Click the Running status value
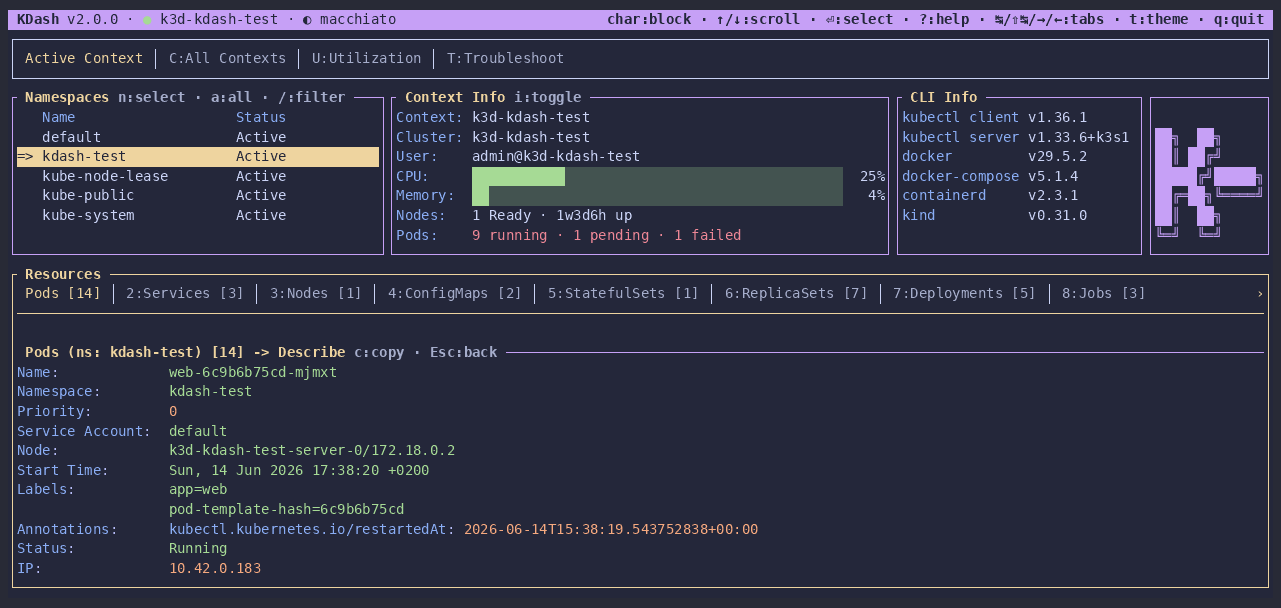This screenshot has width=1281, height=608. pyautogui.click(x=198, y=548)
